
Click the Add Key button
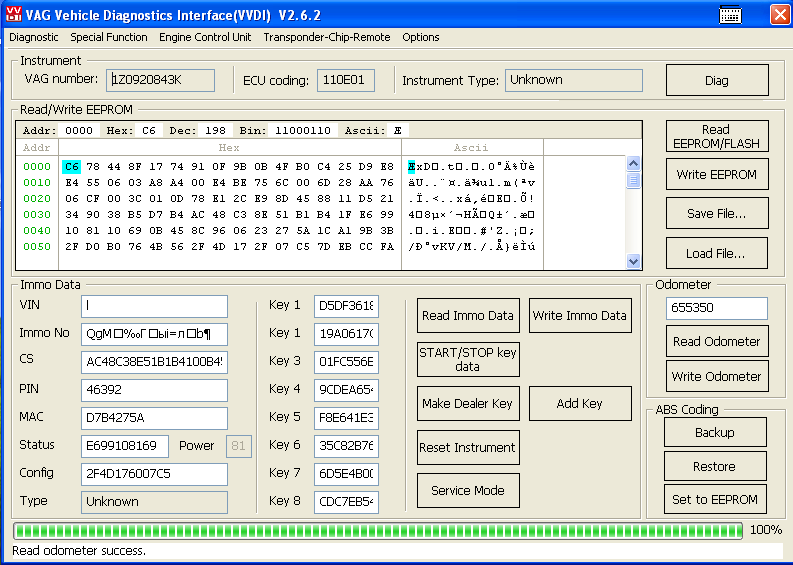click(x=580, y=404)
